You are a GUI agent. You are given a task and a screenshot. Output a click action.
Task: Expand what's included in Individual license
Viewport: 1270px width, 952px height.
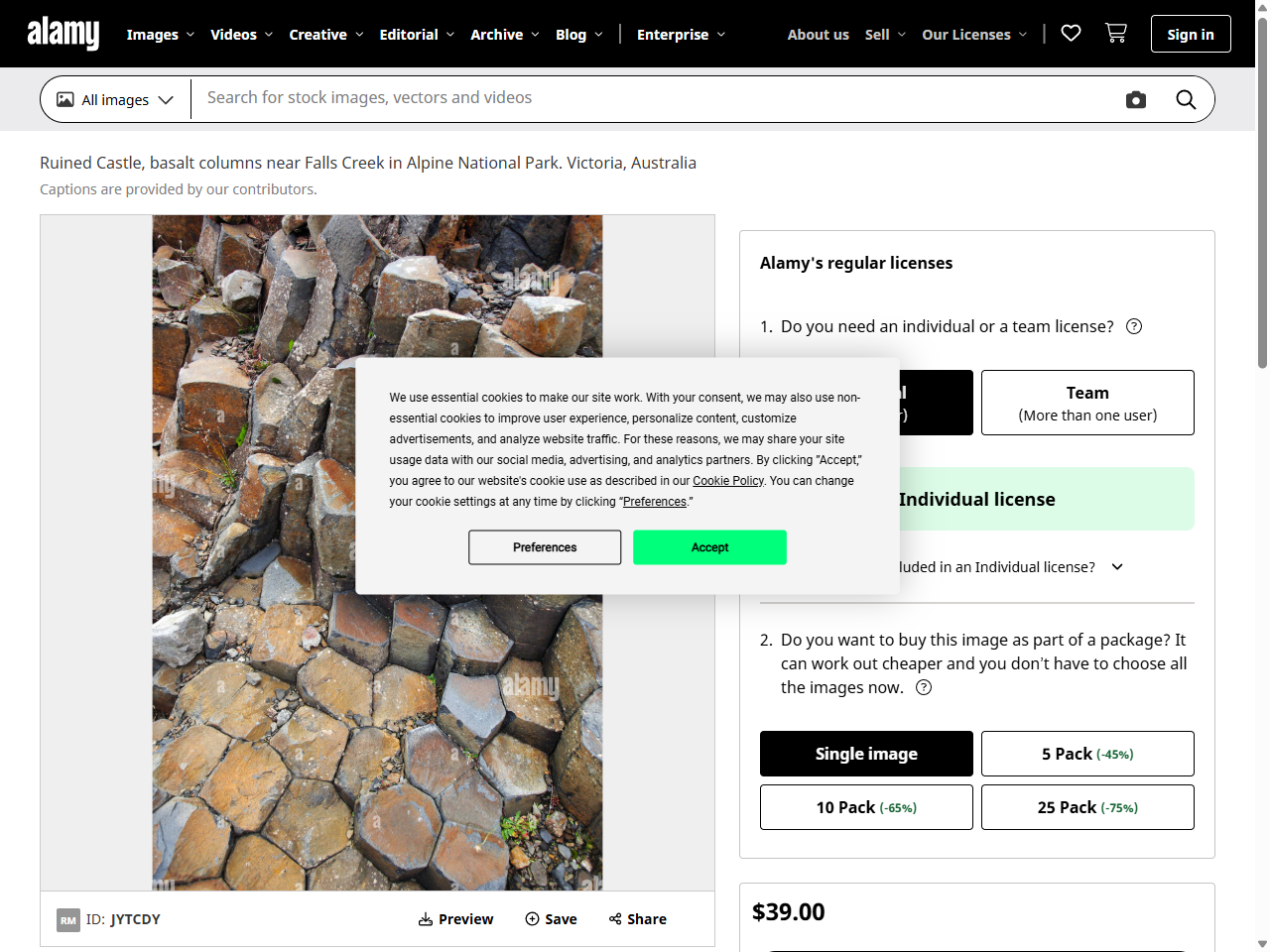(1117, 567)
